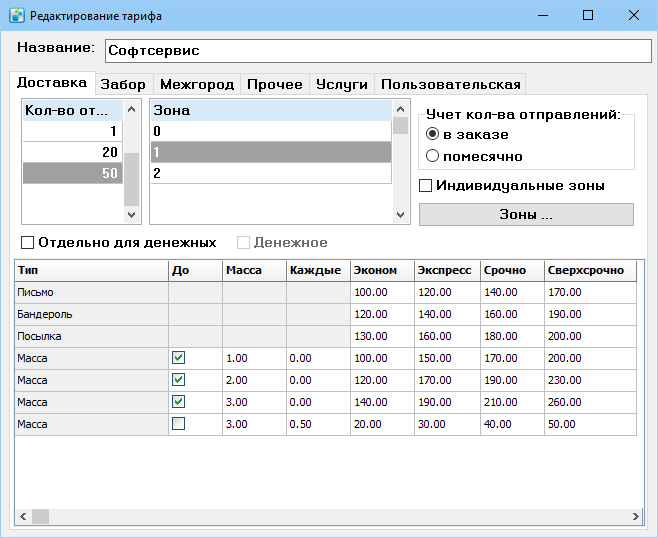
Task: Select the Посылка row type cell
Action: 91,336
